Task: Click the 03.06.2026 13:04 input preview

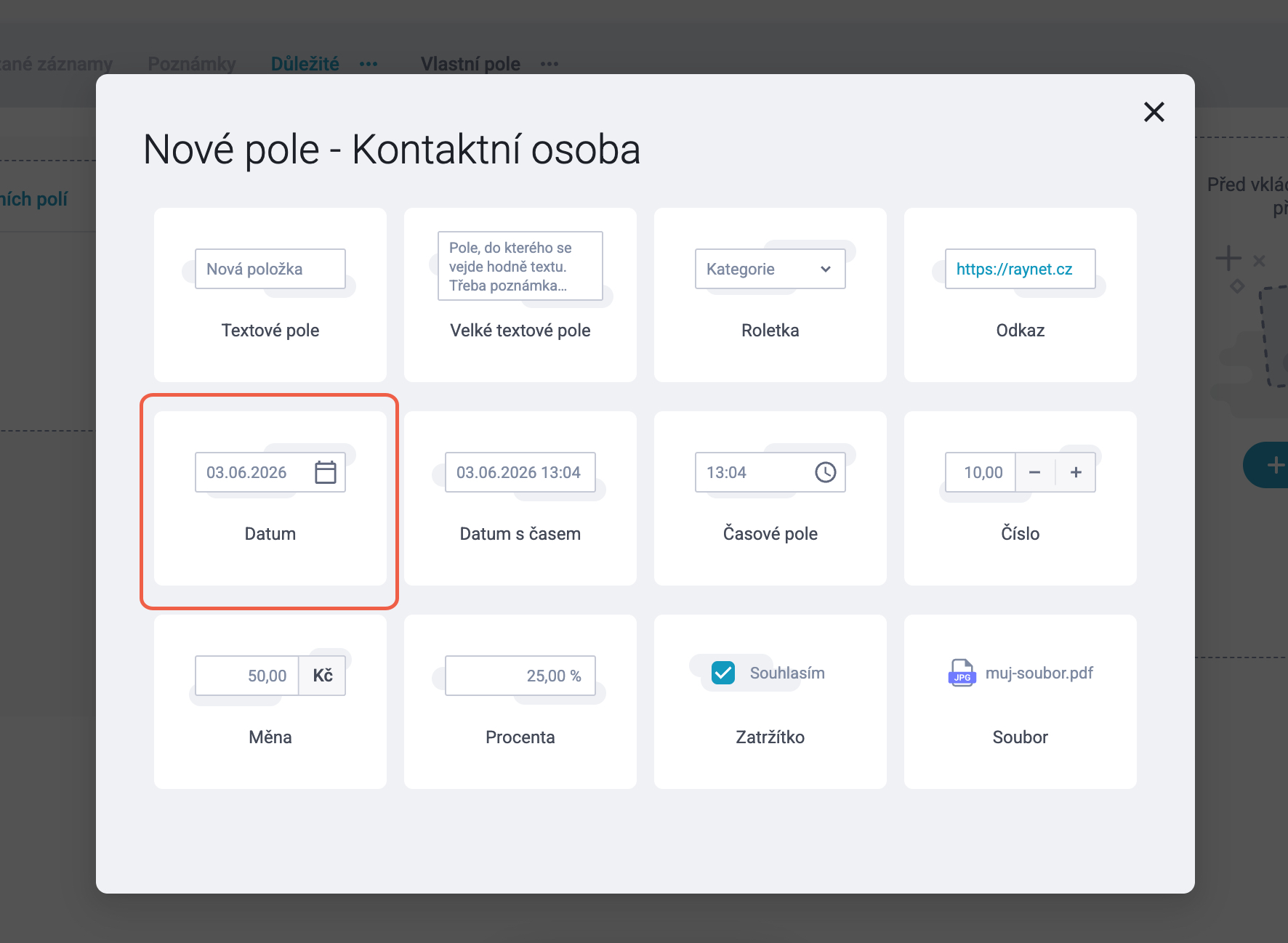Action: coord(520,472)
